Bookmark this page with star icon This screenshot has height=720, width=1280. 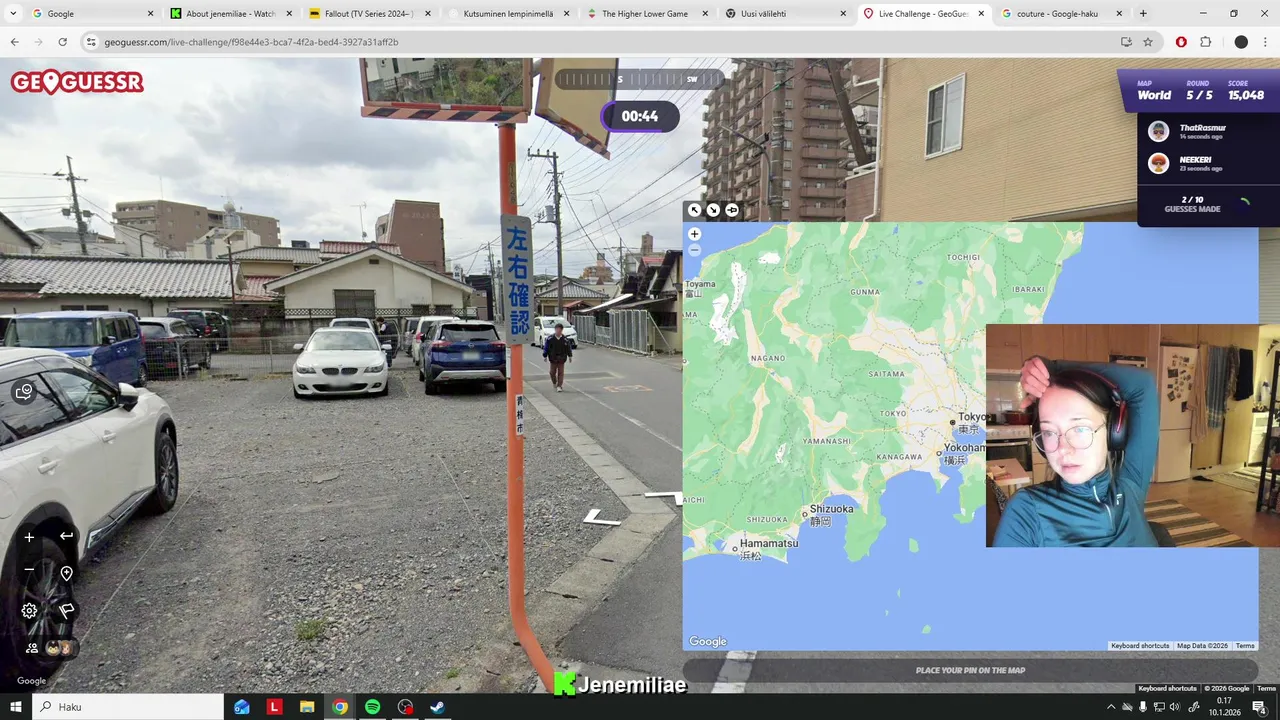coord(1148,42)
